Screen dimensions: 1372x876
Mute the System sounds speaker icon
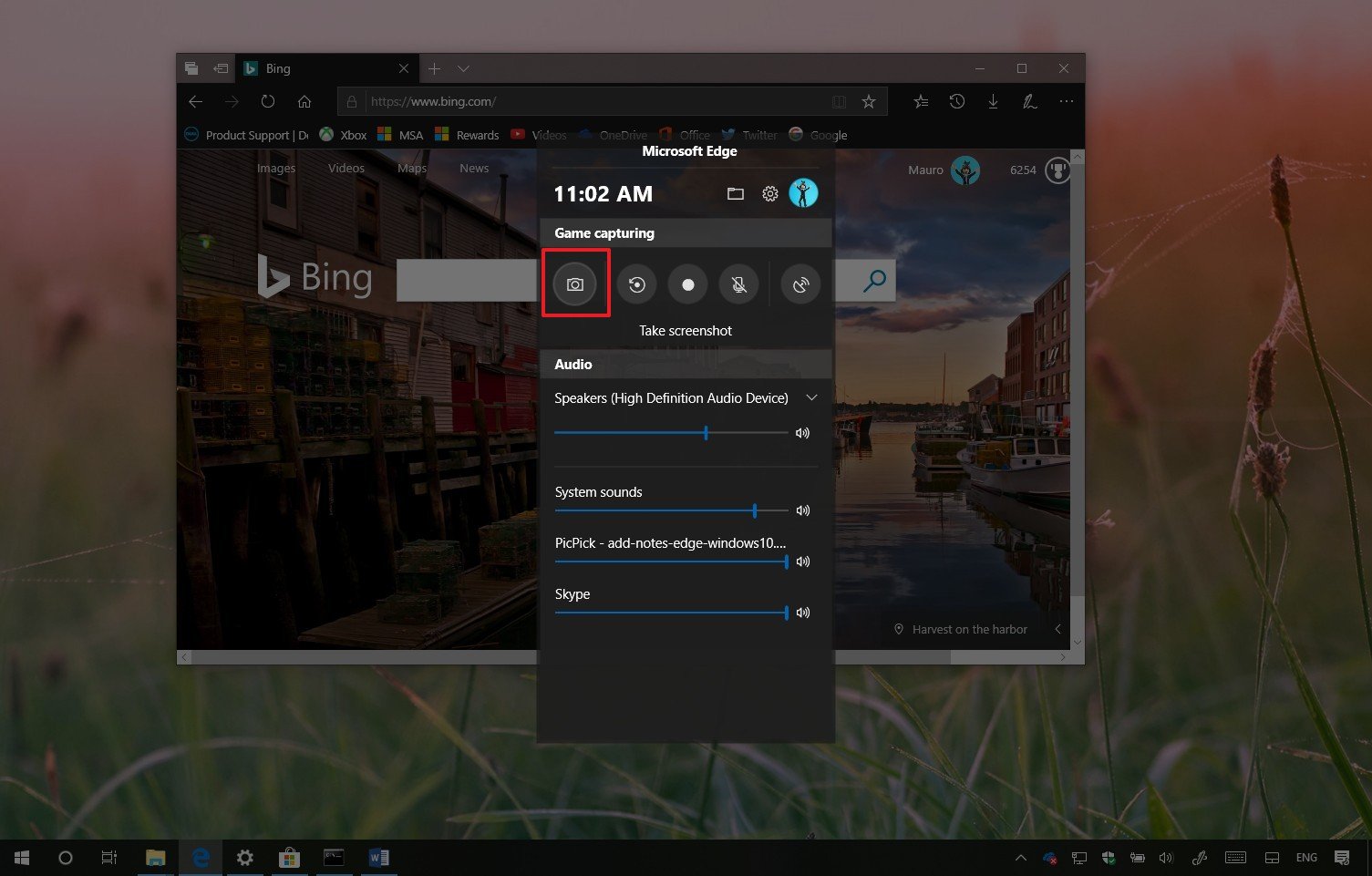point(802,510)
